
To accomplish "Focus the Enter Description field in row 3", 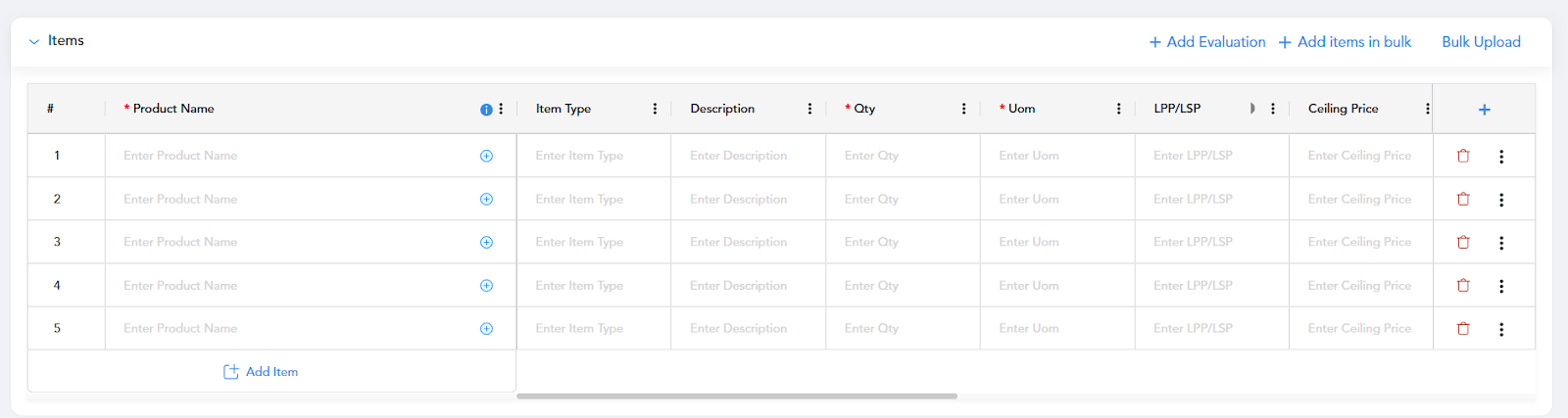I will pos(748,242).
